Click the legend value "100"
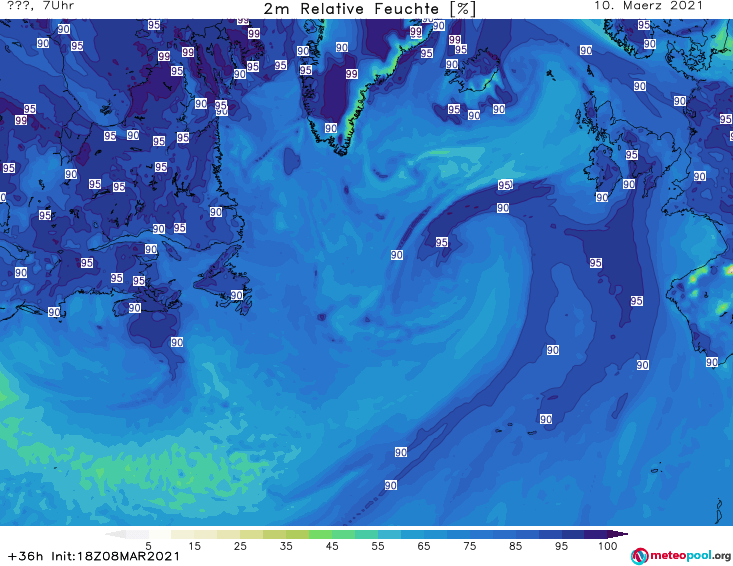 tap(608, 546)
